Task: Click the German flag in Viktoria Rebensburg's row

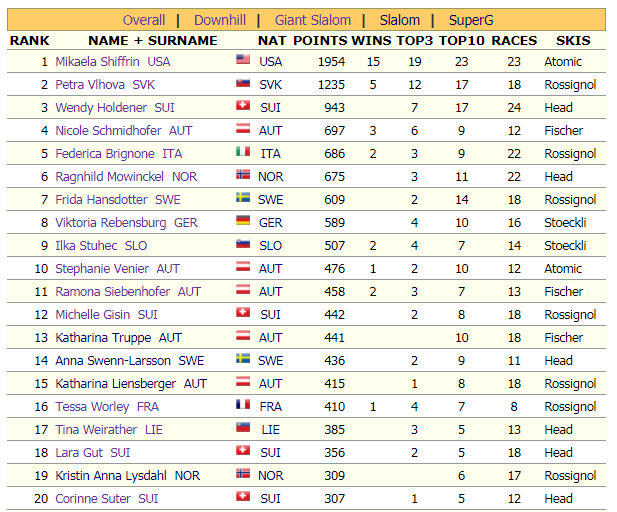Action: pos(242,222)
